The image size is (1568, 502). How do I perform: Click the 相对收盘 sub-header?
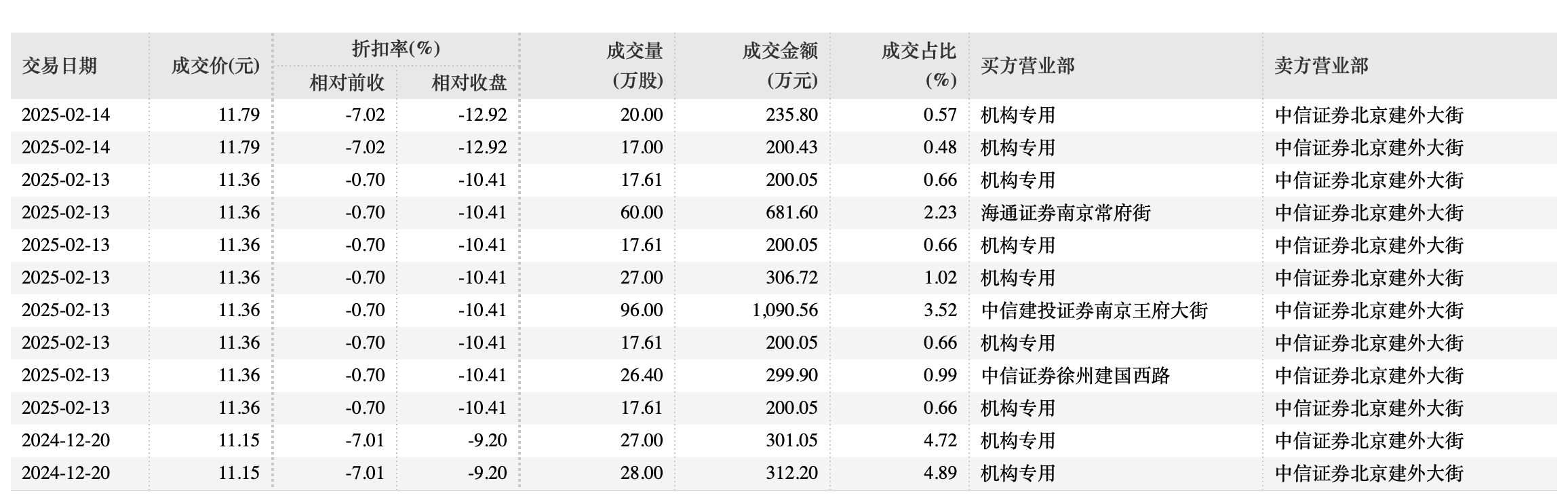(469, 83)
